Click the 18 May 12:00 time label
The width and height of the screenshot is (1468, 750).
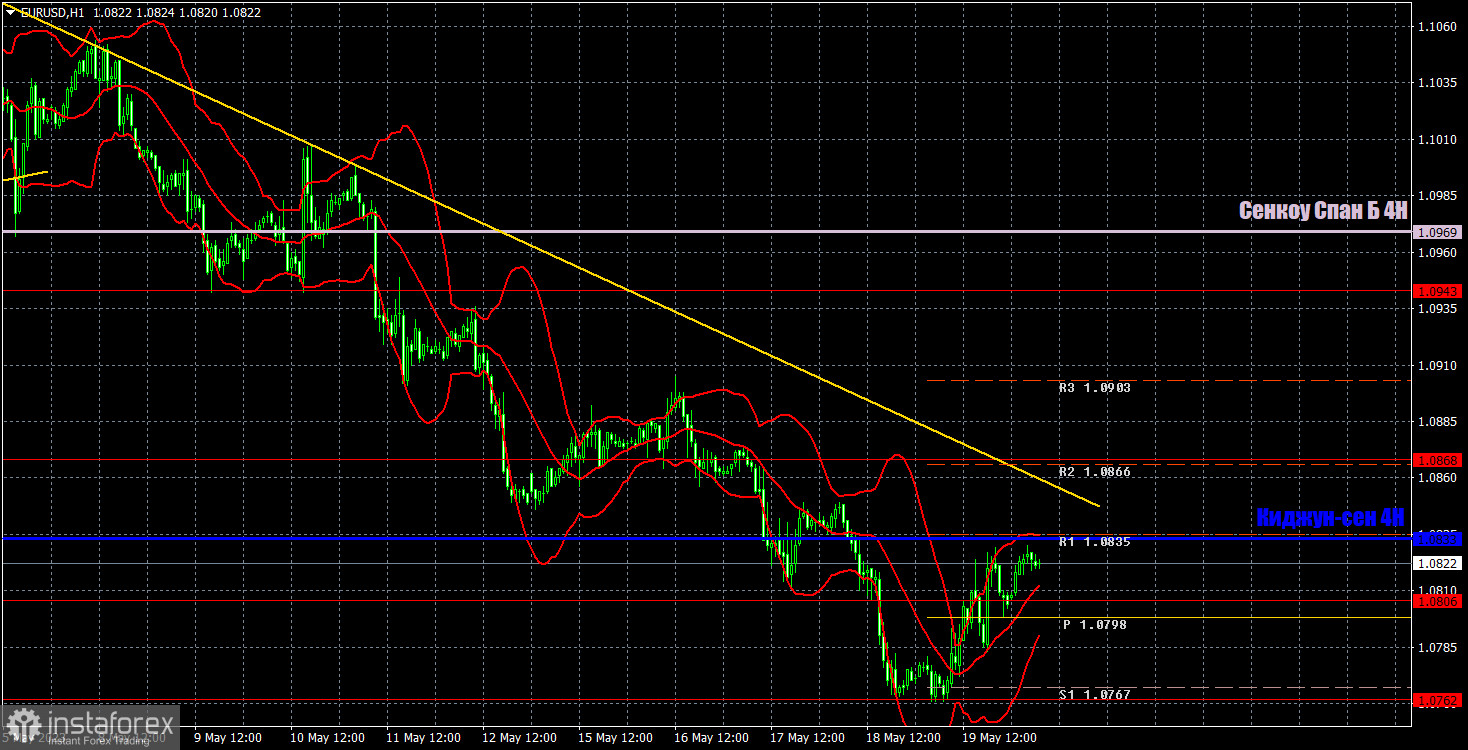click(x=902, y=738)
